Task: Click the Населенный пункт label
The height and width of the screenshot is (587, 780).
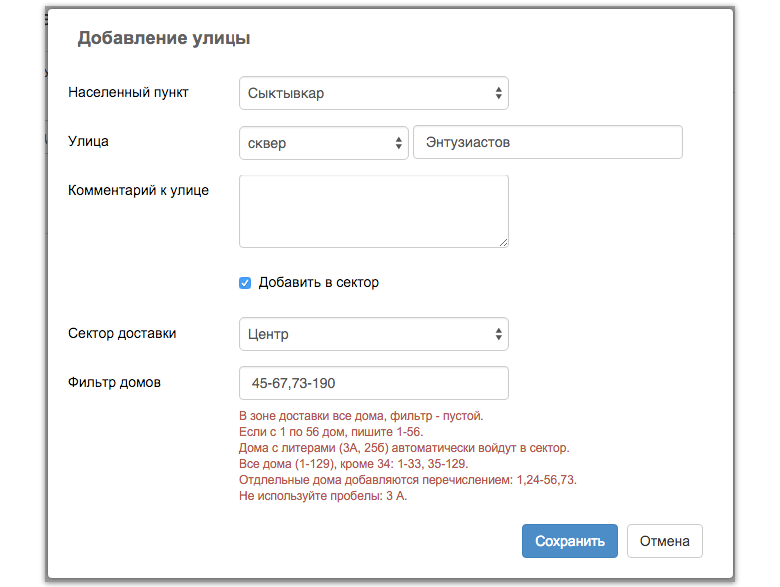Action: pyautogui.click(x=128, y=93)
